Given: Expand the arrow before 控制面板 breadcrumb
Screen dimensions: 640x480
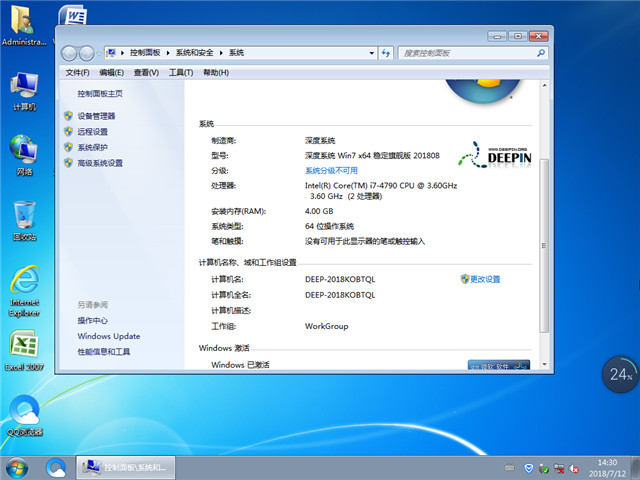Looking at the screenshot, I should [x=122, y=53].
